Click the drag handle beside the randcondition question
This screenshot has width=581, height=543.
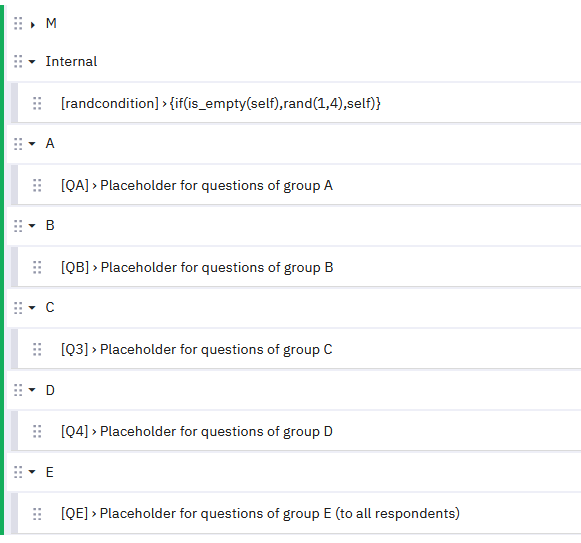tap(37, 103)
